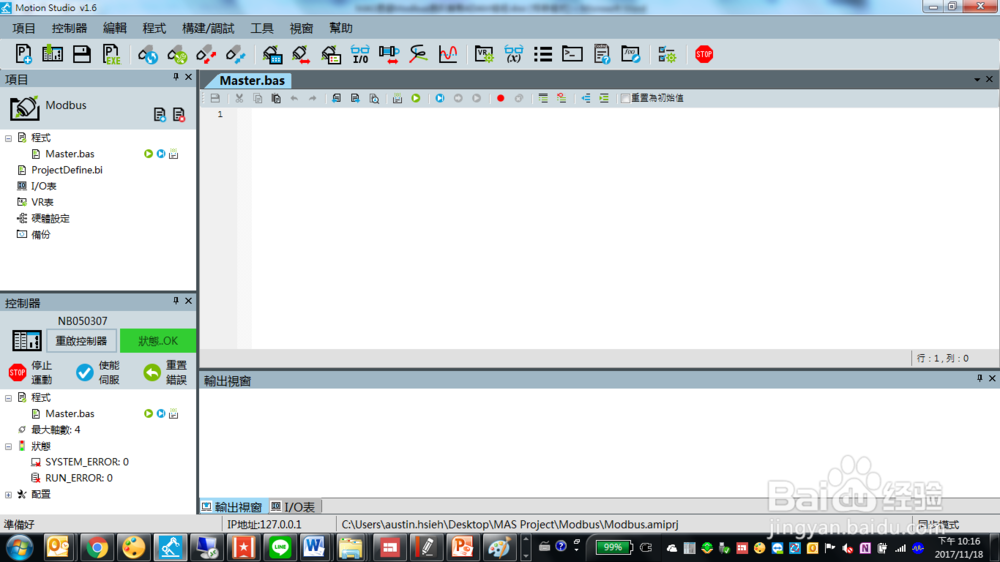This screenshot has height=562, width=1000.
Task: Run Master.bas from the project tree
Action: 148,154
